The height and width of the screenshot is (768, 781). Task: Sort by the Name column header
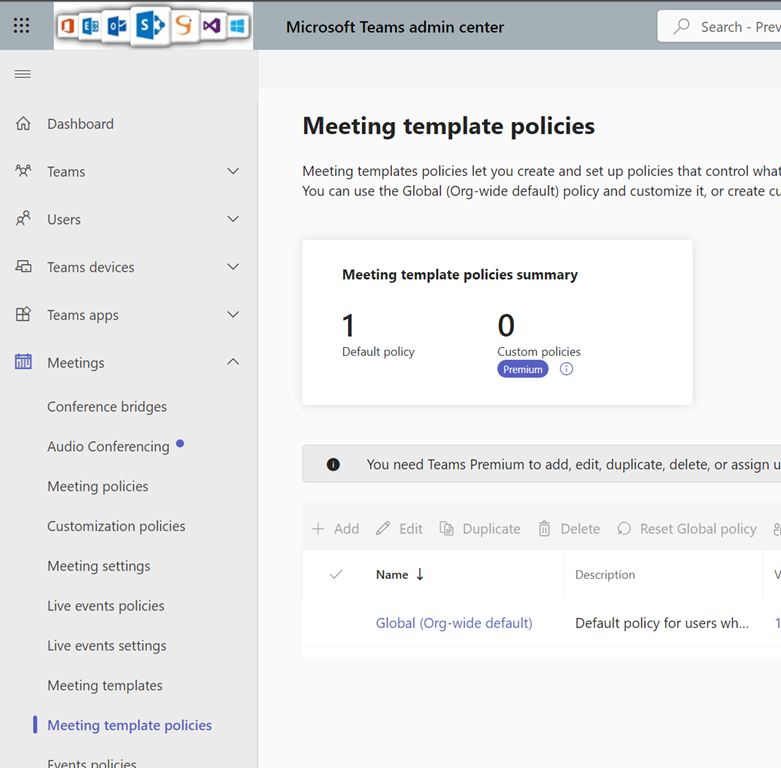pos(392,575)
